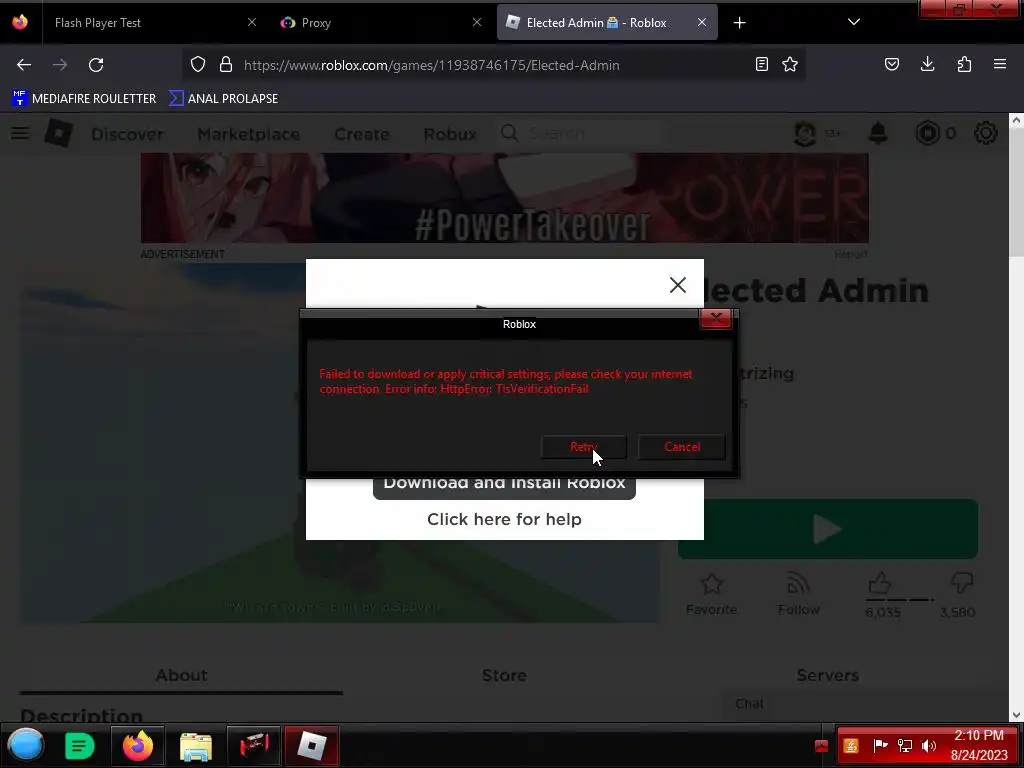Follow the Elected Admin game
This screenshot has width=1024, height=768.
tap(798, 594)
